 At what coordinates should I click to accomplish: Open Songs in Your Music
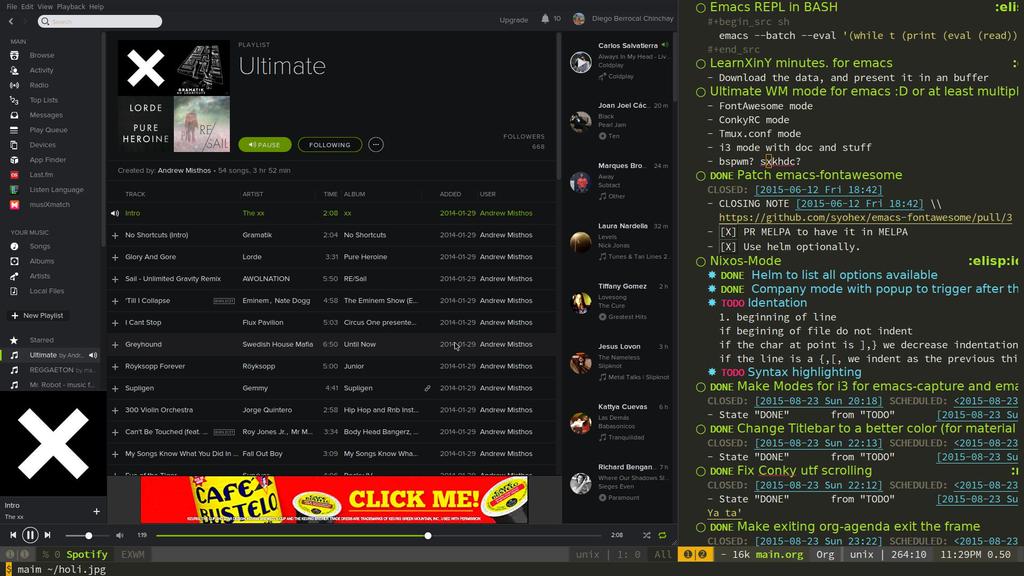click(39, 246)
